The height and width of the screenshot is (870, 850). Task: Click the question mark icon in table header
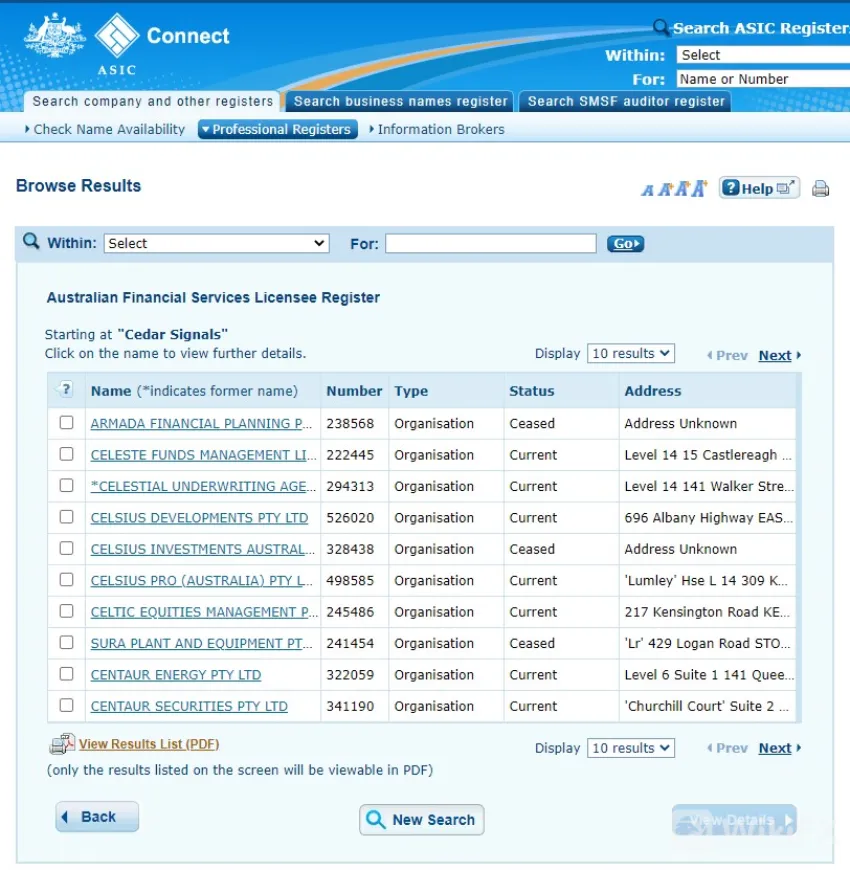65,390
